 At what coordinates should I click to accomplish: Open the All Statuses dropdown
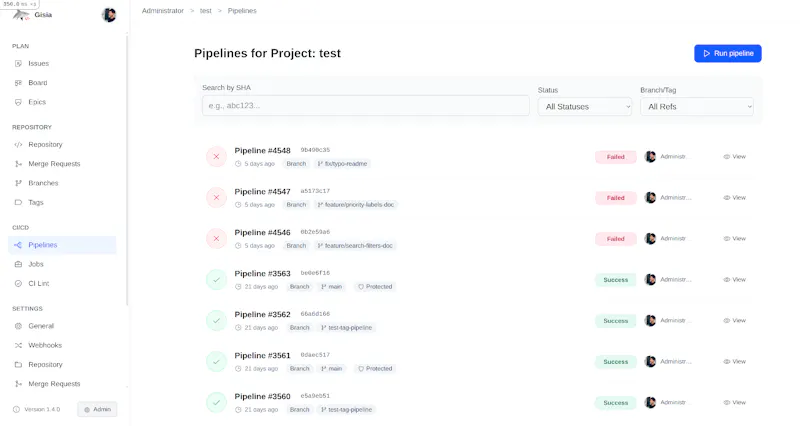[585, 107]
